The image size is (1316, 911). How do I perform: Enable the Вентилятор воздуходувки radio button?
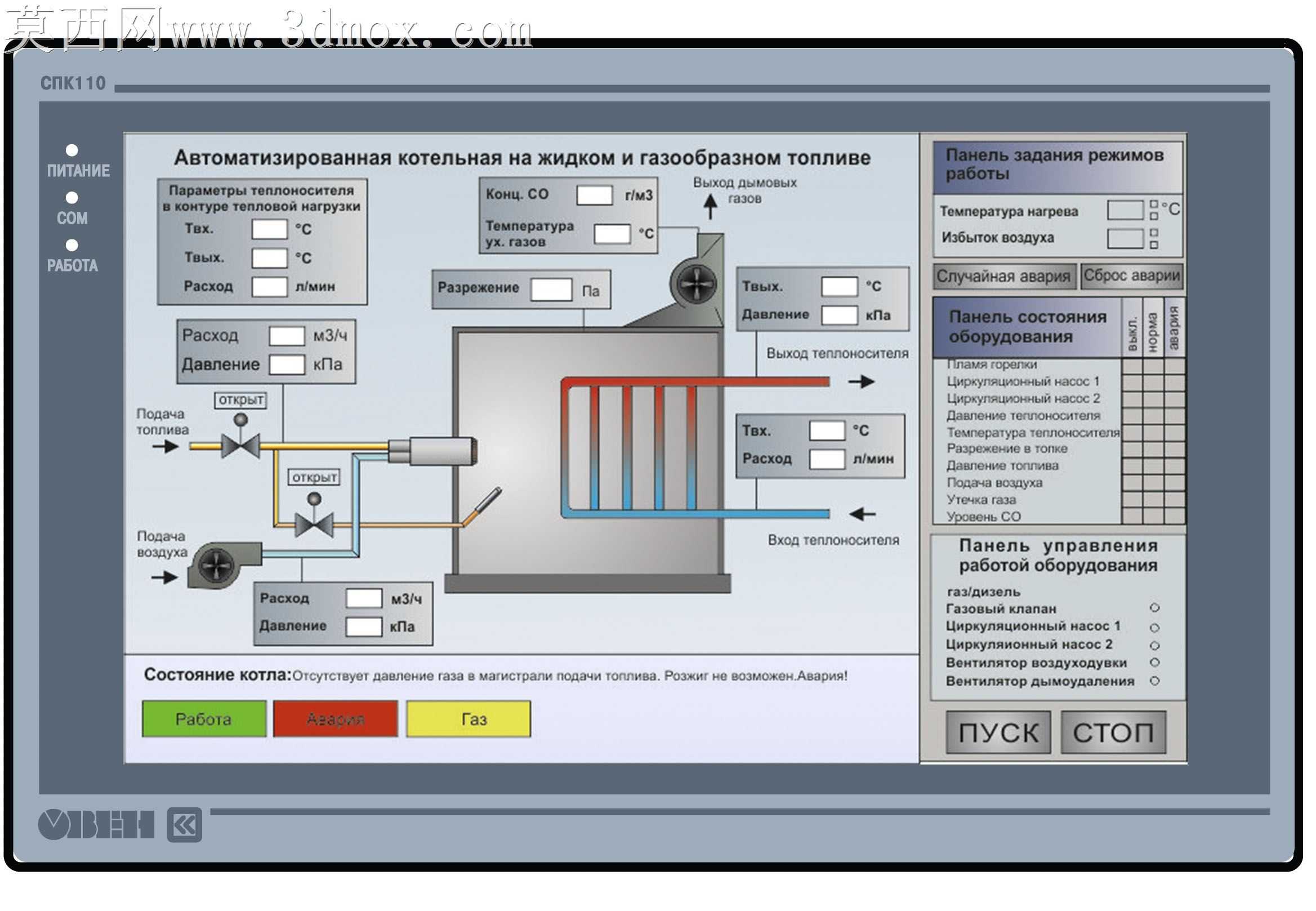(x=1154, y=662)
